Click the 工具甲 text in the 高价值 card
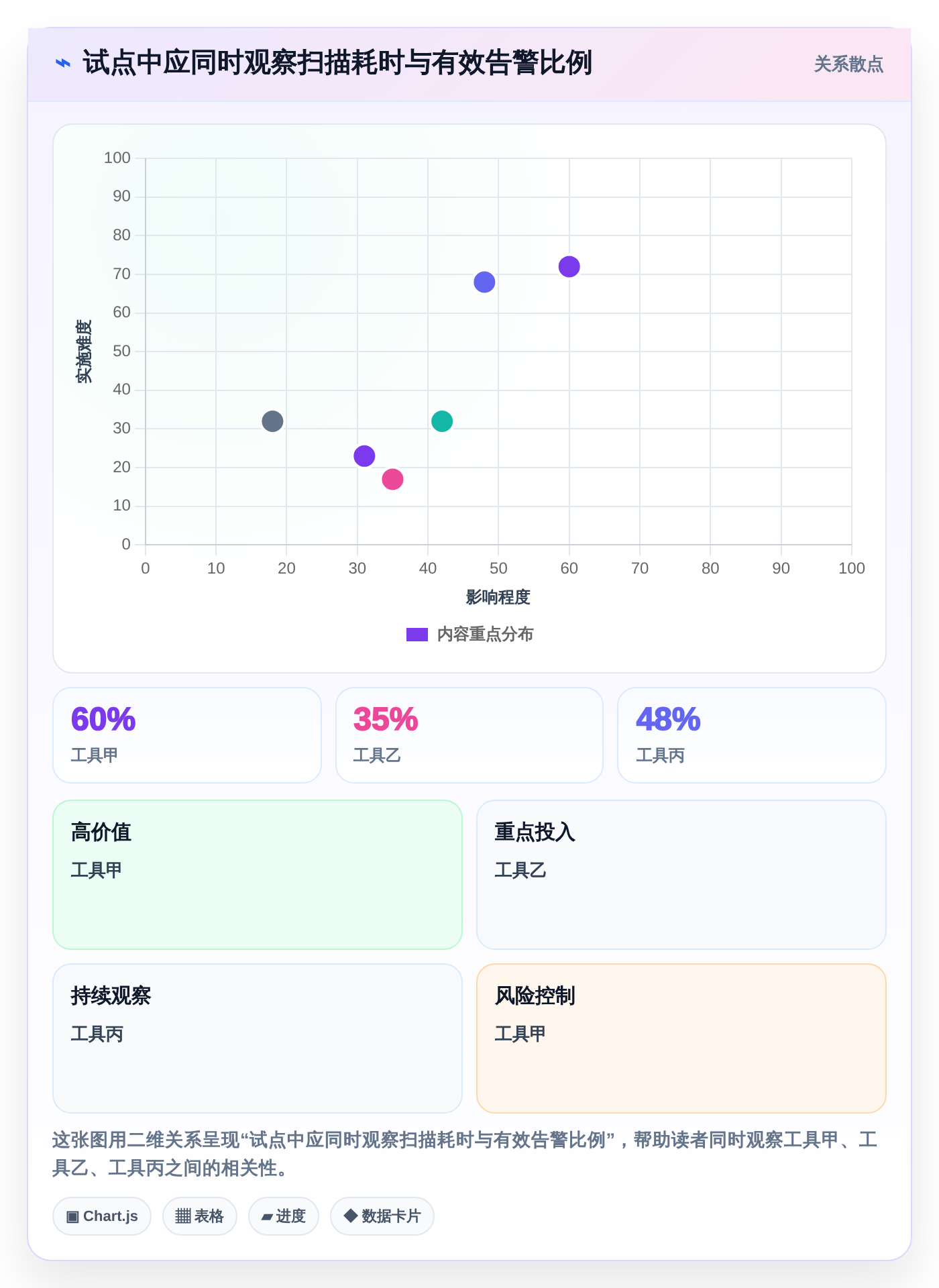This screenshot has width=939, height=1288. coord(97,871)
